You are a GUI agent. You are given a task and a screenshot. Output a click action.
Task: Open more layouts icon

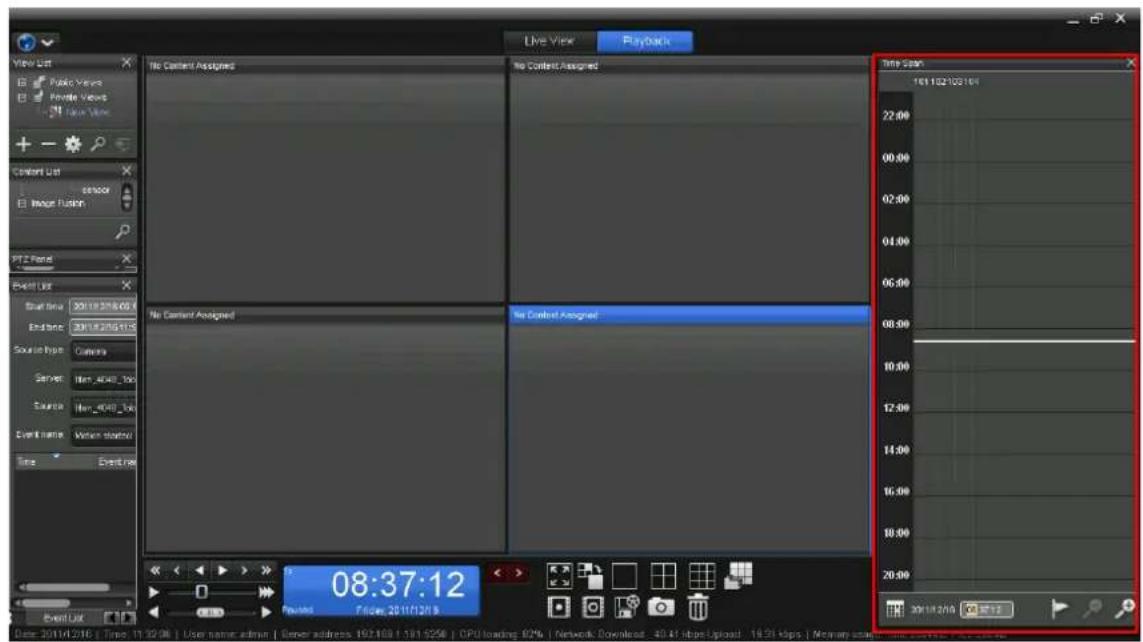pos(738,575)
